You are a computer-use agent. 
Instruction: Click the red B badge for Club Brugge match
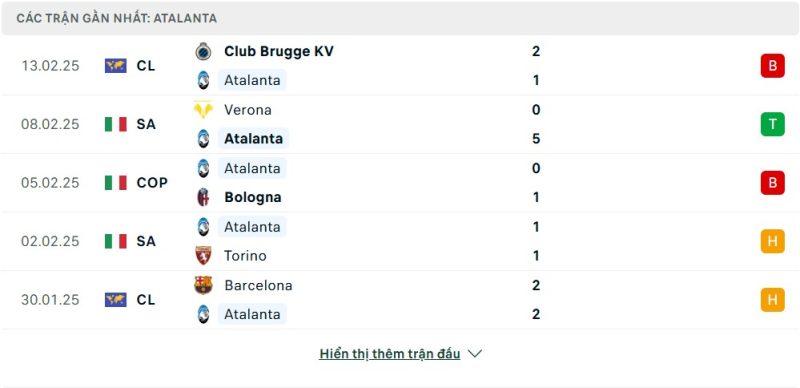(x=772, y=66)
